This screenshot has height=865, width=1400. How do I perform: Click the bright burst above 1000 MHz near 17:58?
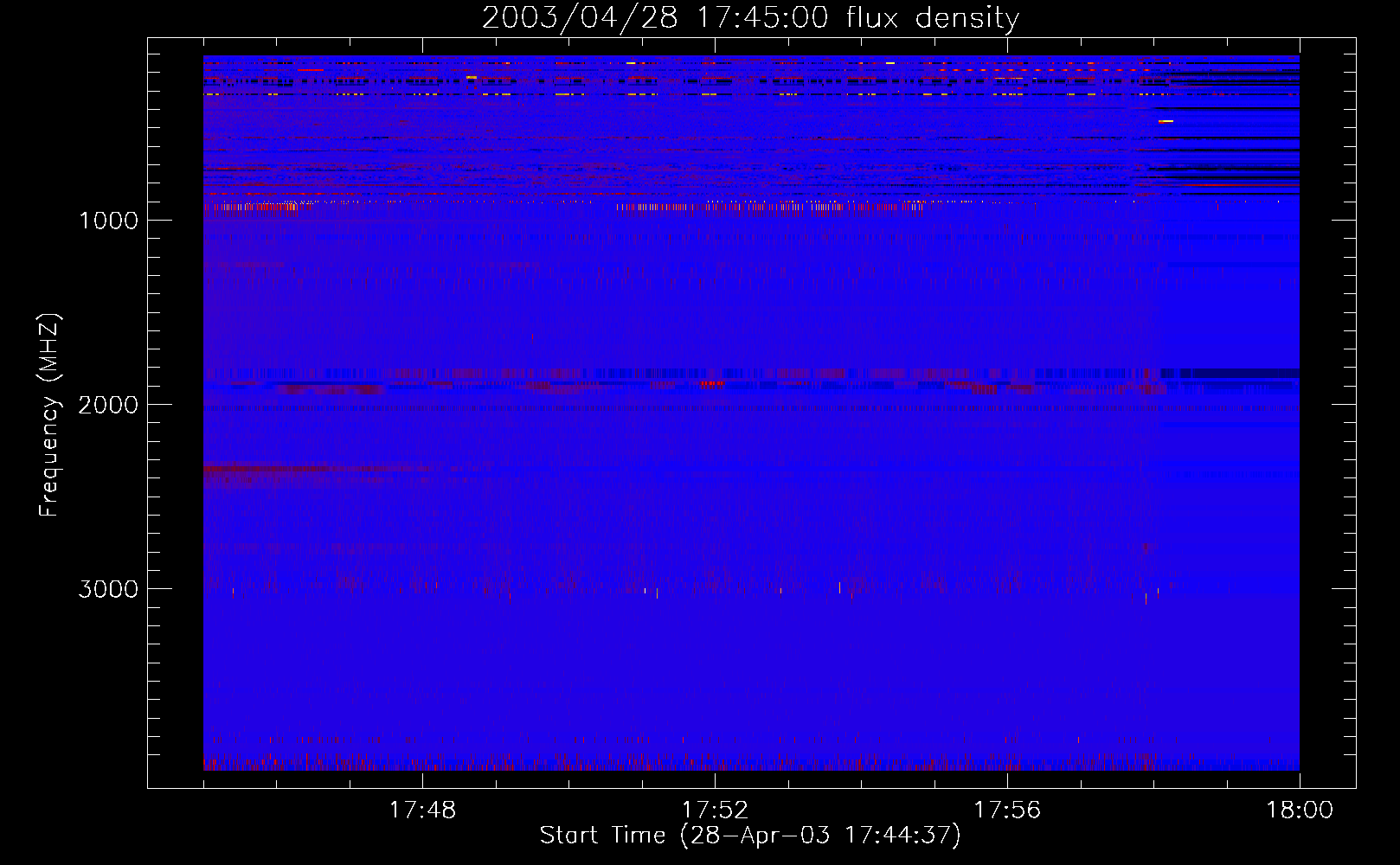1166,122
